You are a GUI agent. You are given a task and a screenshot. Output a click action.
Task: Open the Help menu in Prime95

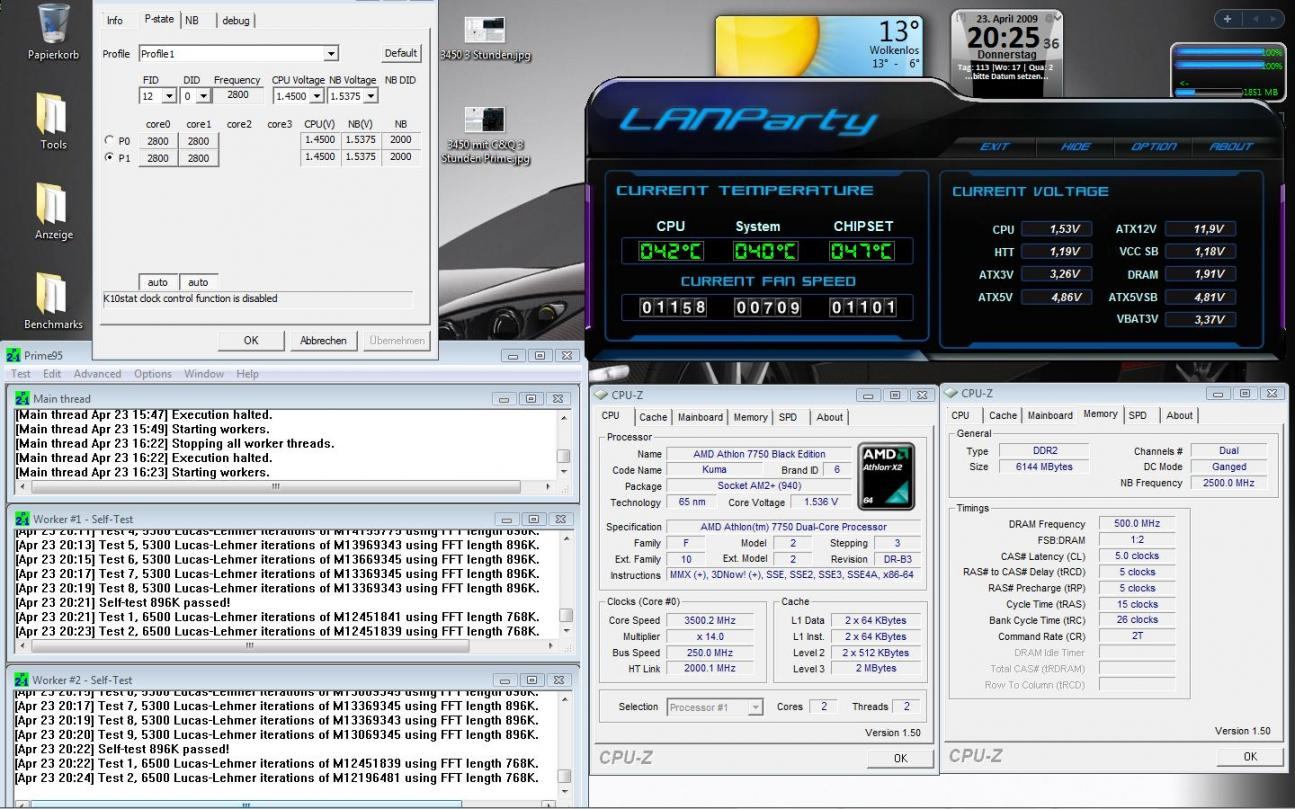point(247,374)
